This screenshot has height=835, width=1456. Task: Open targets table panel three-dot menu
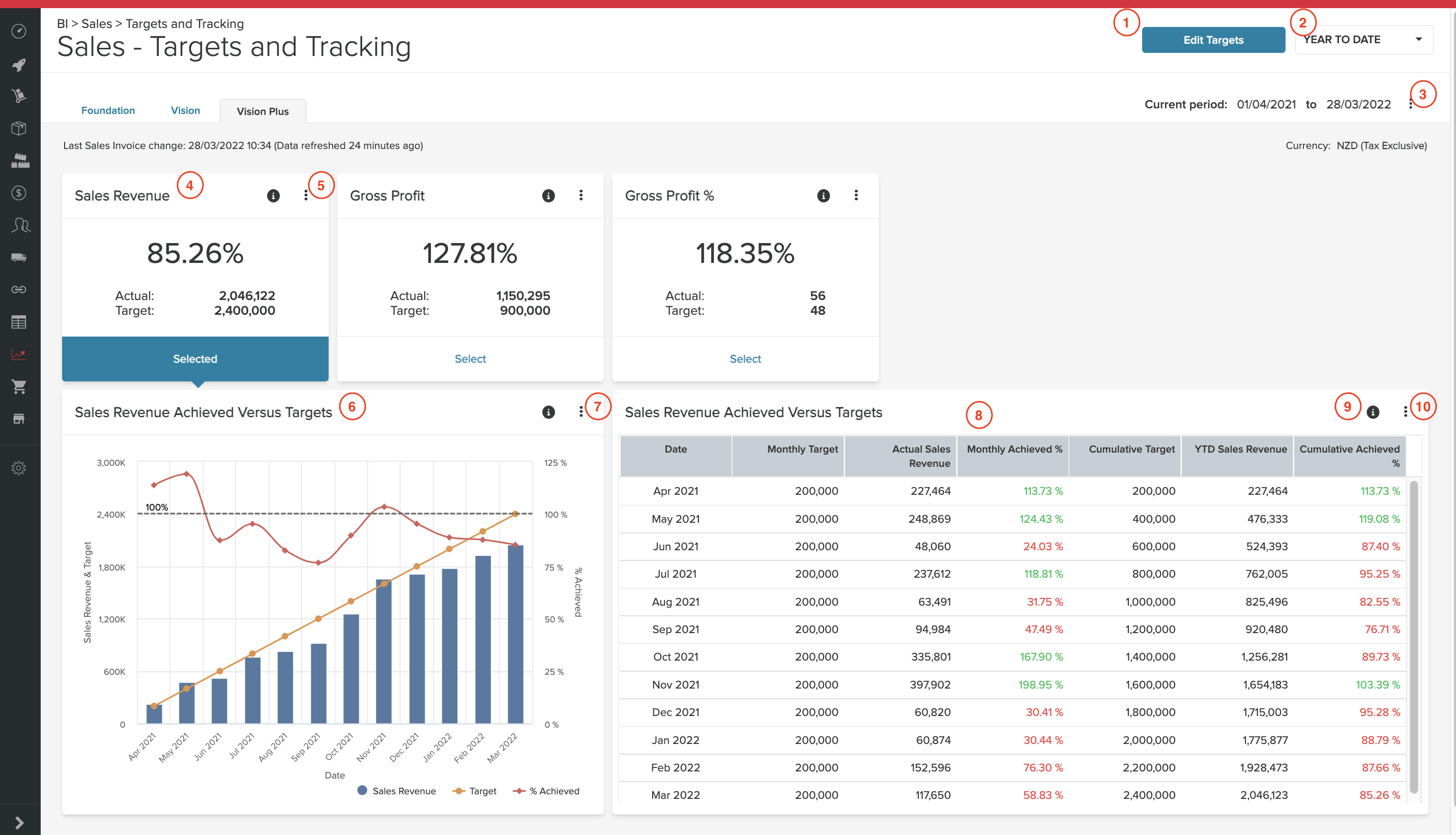pos(1405,412)
